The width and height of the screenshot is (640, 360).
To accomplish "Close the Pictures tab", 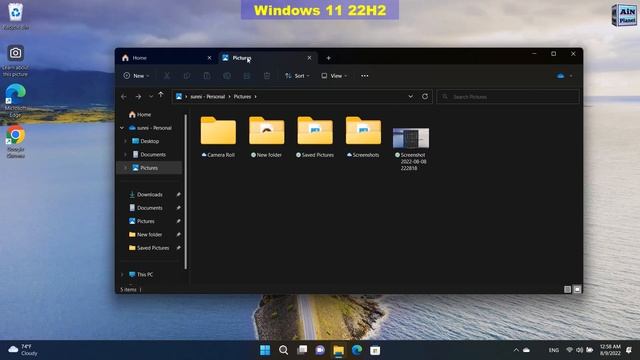I will coord(309,58).
